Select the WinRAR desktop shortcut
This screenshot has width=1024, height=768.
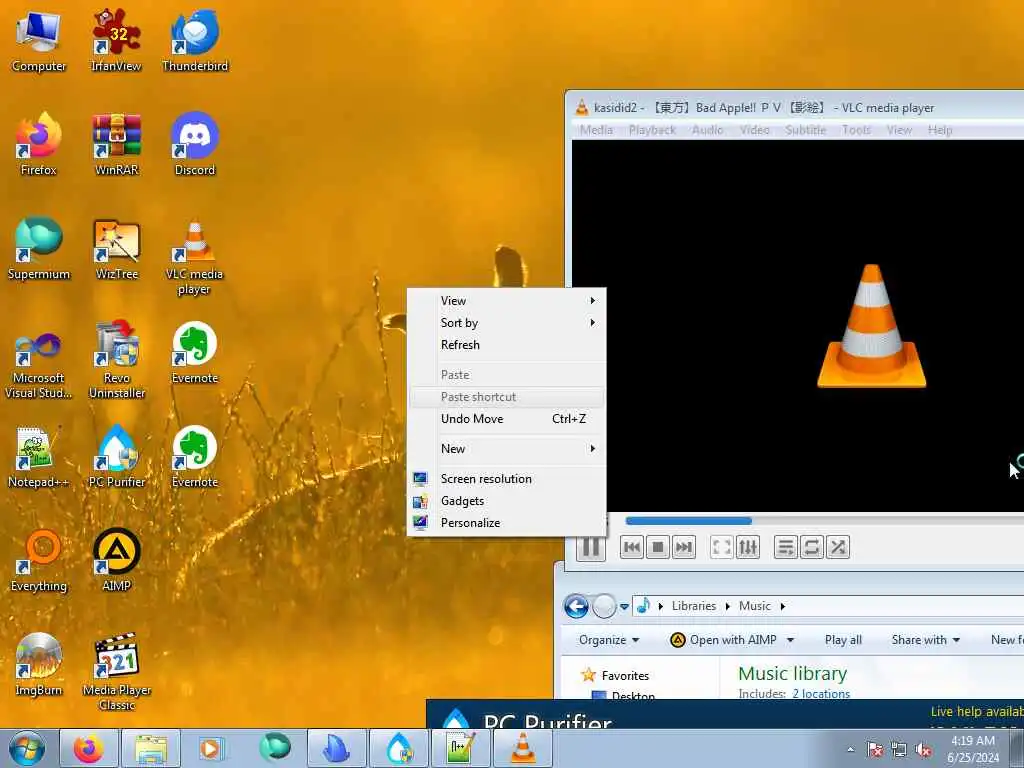116,145
